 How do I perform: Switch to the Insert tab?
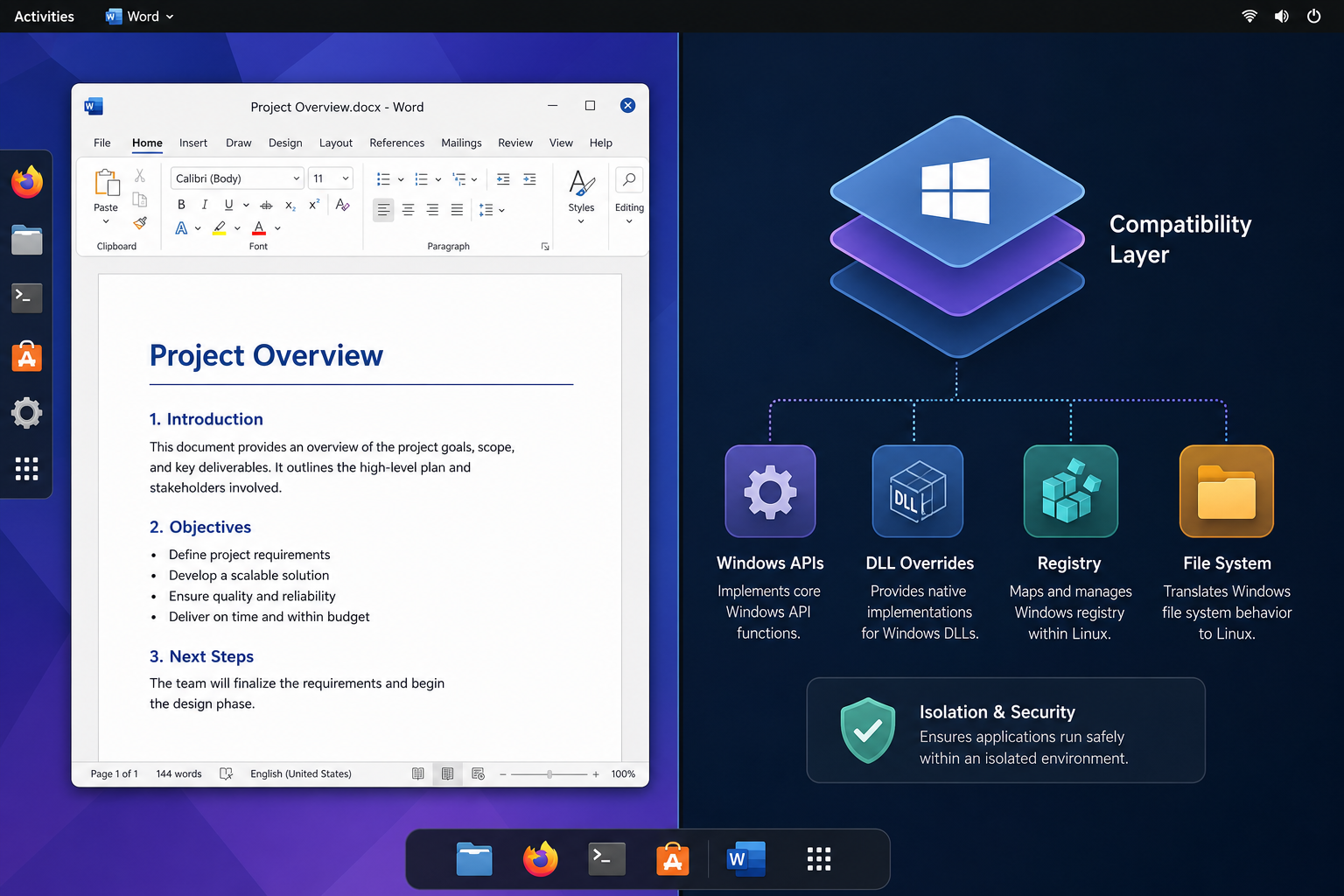[x=193, y=143]
